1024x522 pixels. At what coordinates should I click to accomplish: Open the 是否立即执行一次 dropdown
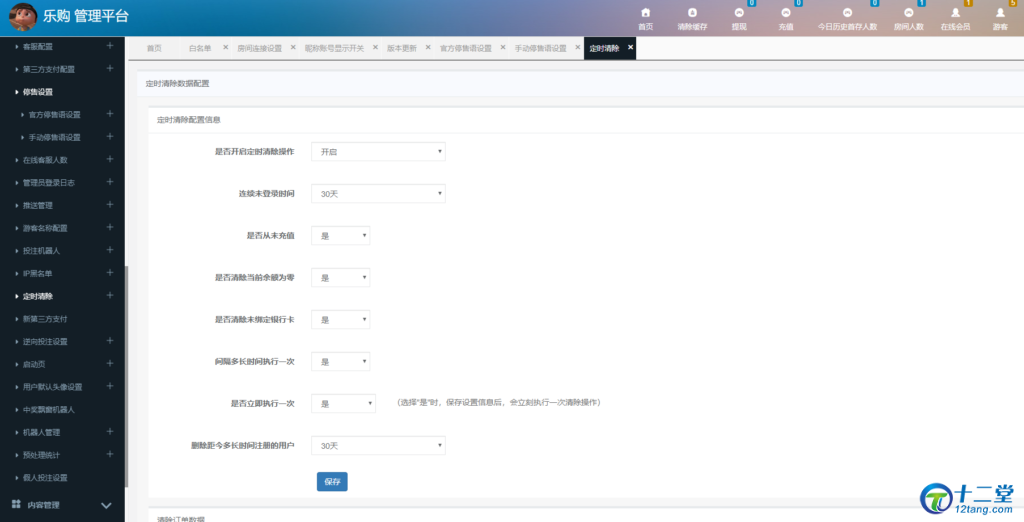[344, 404]
